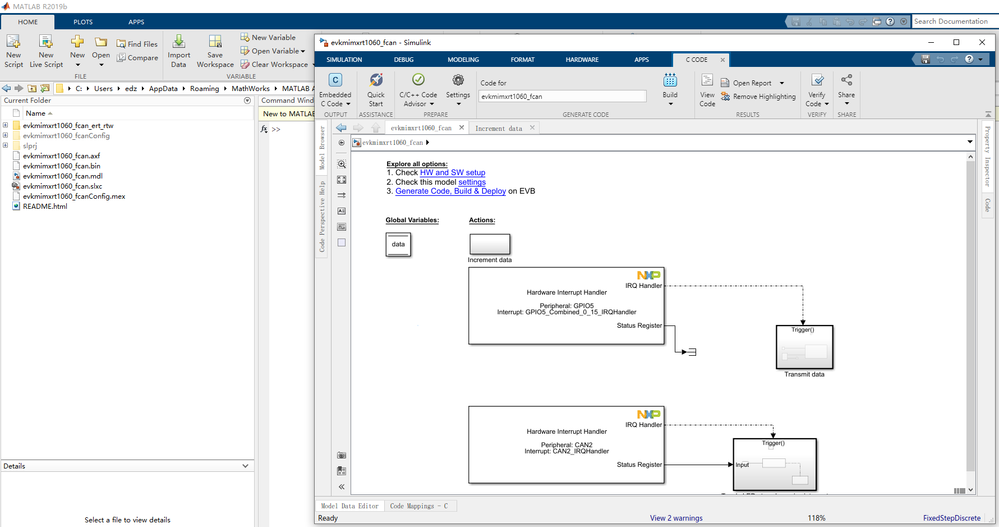
Task: Expand the slprj folder
Action: (5, 146)
